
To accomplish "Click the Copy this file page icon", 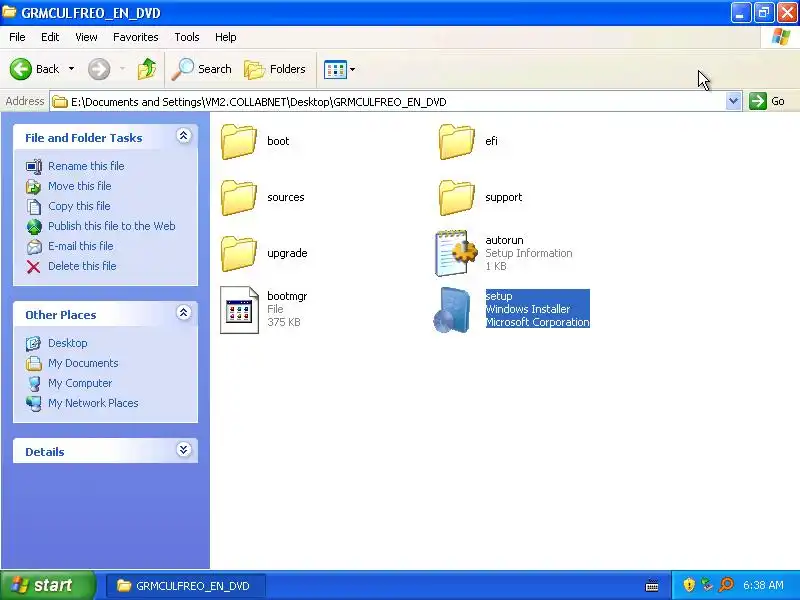I will (x=34, y=207).
